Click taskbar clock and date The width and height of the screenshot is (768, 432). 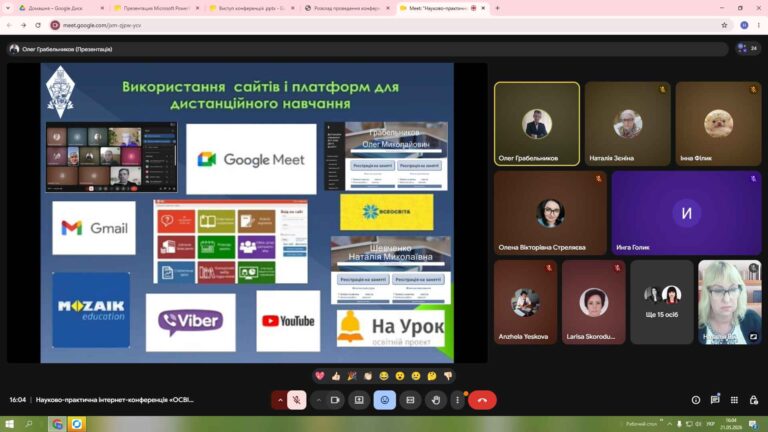(x=731, y=424)
